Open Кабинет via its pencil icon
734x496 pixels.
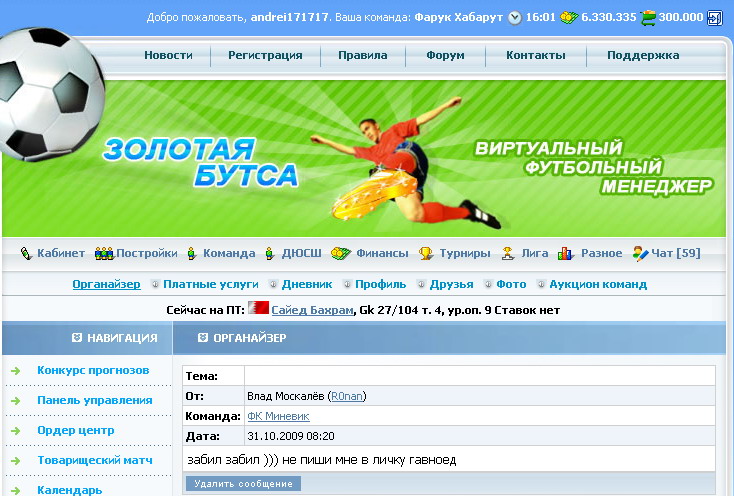[x=26, y=254]
